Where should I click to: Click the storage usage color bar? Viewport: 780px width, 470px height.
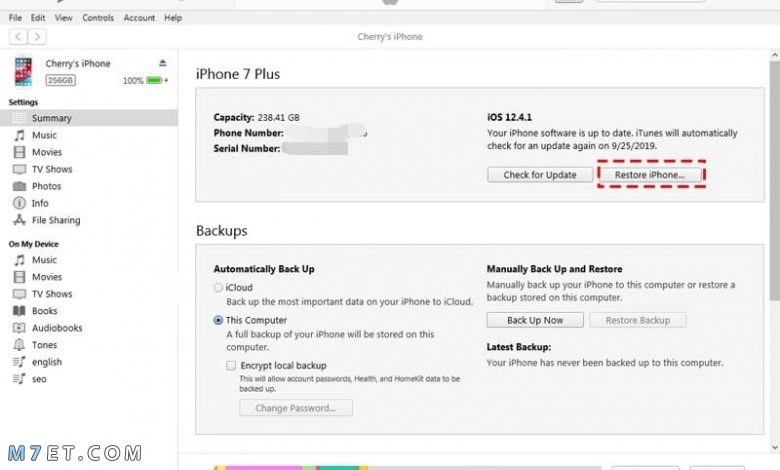point(408,468)
